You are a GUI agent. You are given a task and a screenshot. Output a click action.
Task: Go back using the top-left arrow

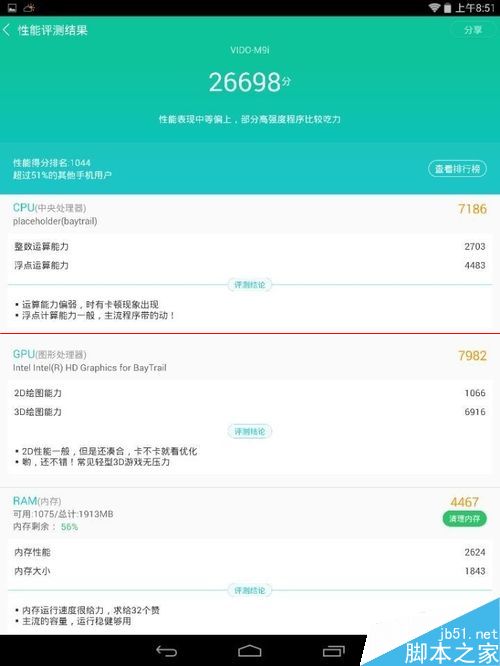pyautogui.click(x=7, y=30)
